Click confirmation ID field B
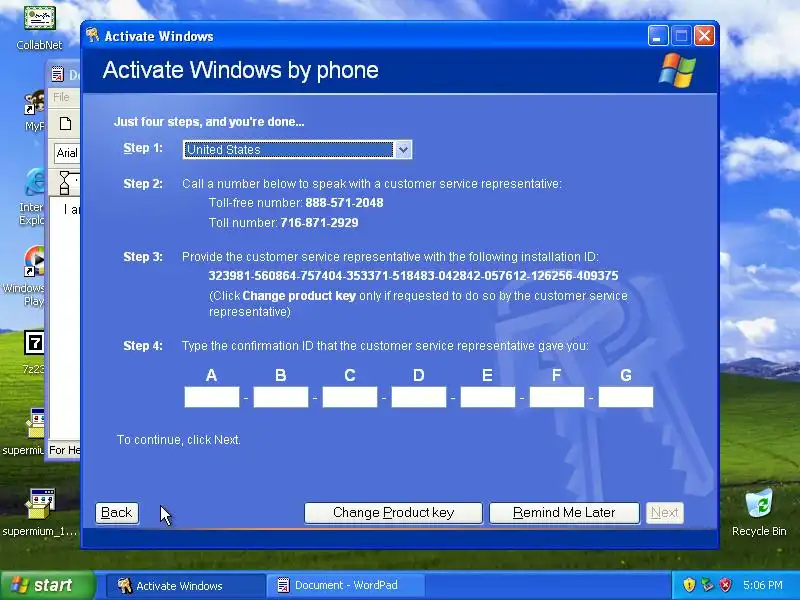The height and width of the screenshot is (600, 800). pyautogui.click(x=281, y=397)
